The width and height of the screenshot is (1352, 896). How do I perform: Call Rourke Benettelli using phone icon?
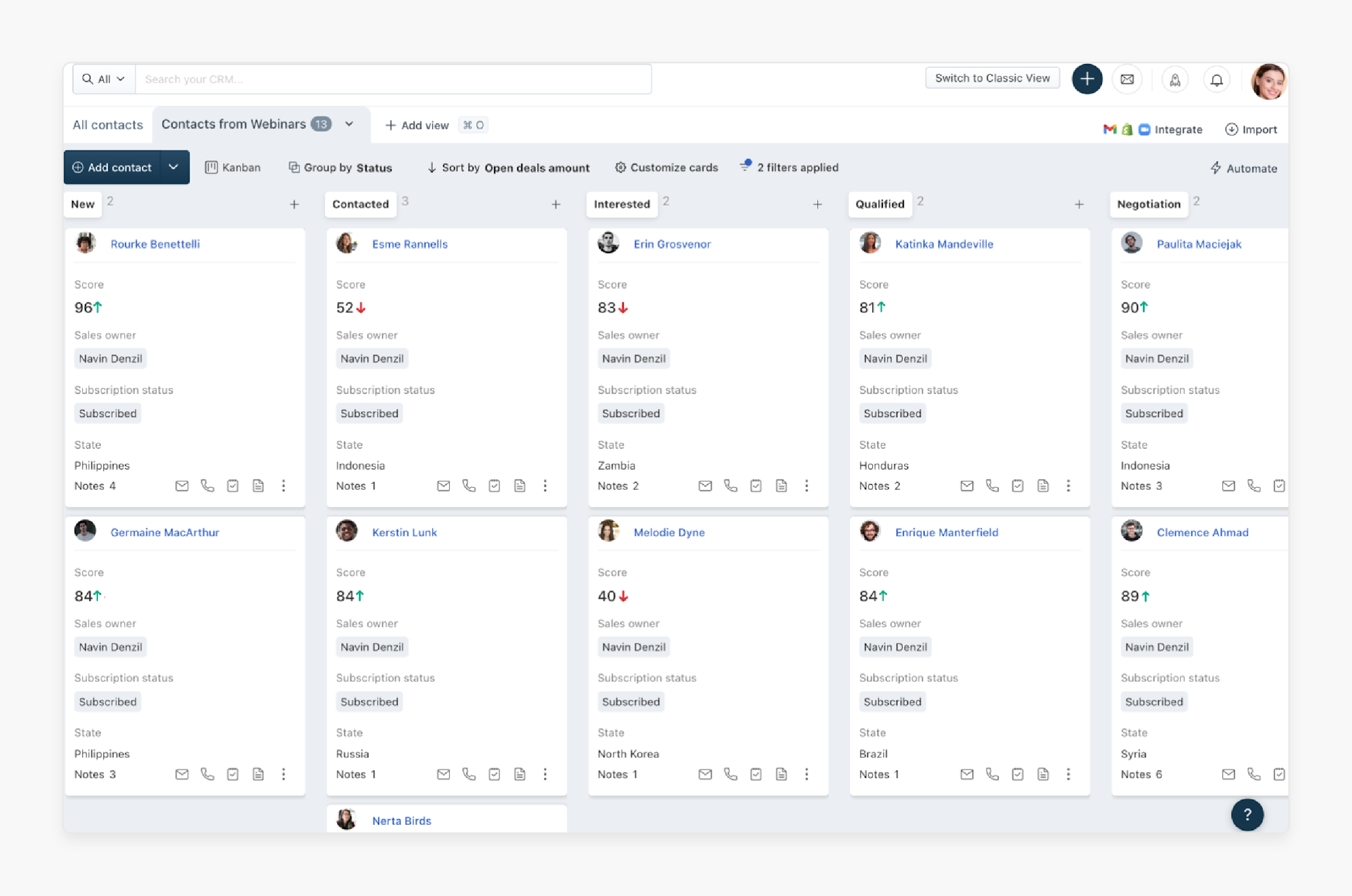click(x=207, y=486)
